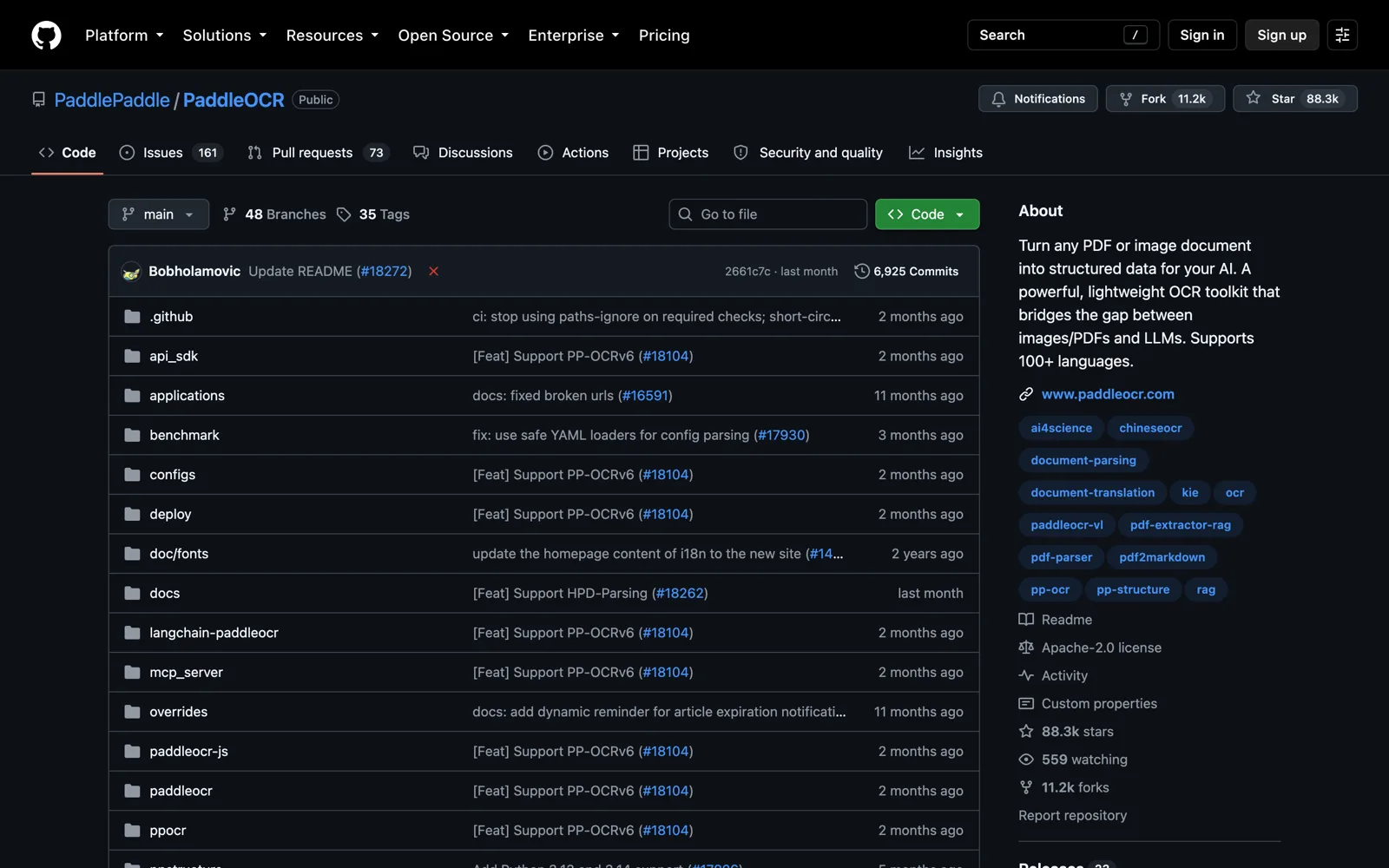Open the Discussions tab
Viewport: 1389px width, 868px height.
(463, 153)
